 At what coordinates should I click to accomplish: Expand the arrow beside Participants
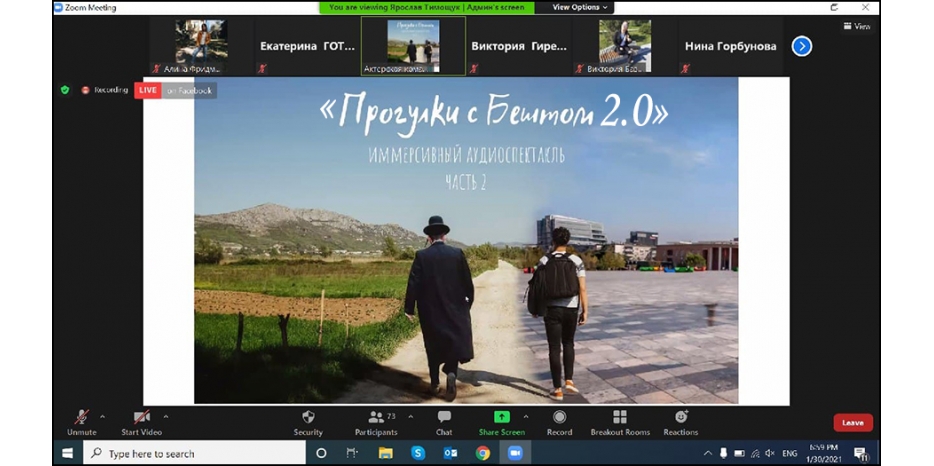[410, 417]
